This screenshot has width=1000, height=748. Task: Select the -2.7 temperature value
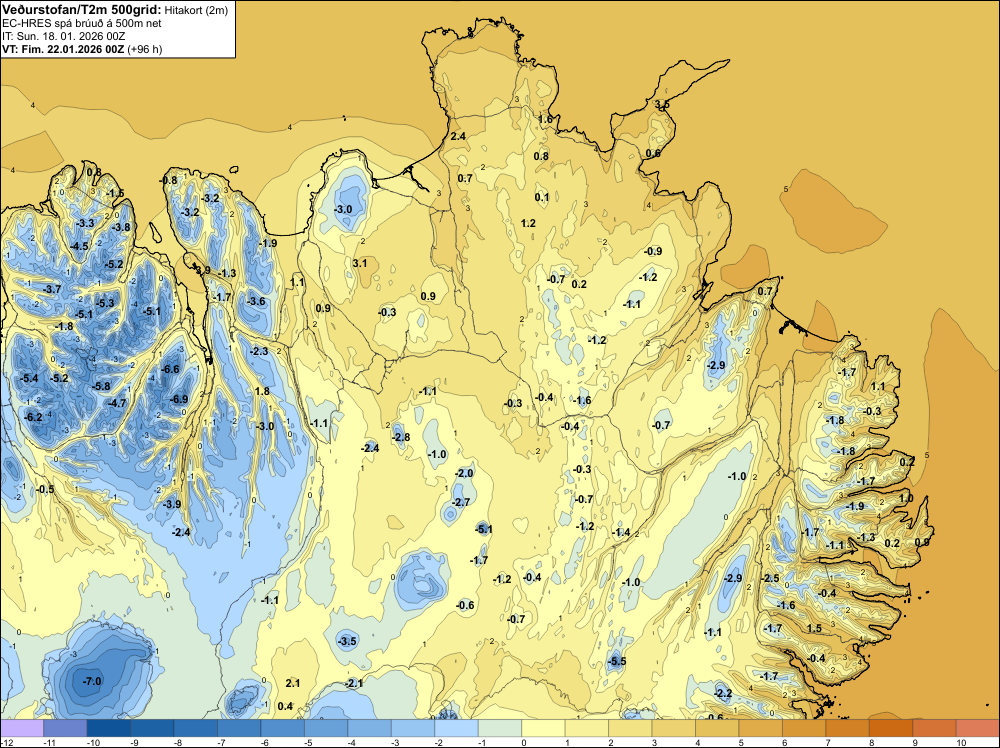[461, 502]
